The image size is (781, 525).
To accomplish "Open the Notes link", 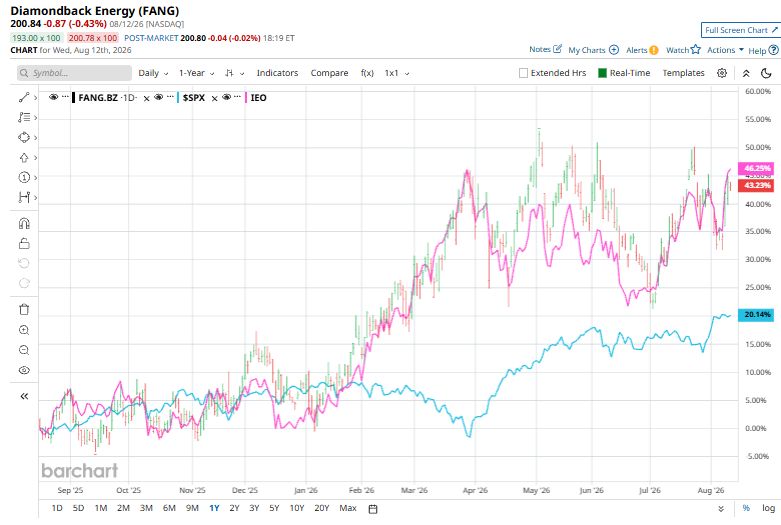I will [x=545, y=49].
